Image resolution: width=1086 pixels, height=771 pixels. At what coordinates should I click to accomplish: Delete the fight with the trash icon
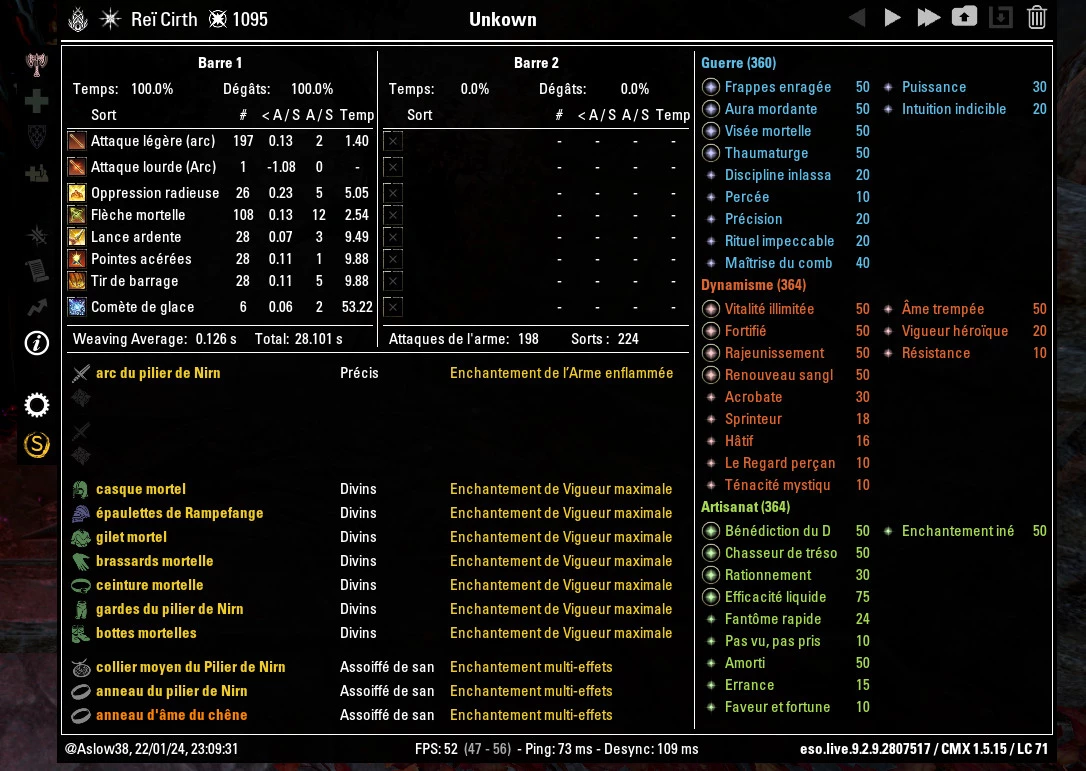coord(1036,17)
